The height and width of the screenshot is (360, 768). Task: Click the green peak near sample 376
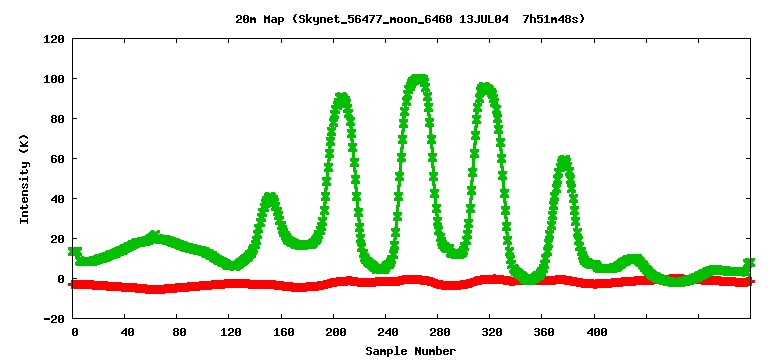[564, 161]
